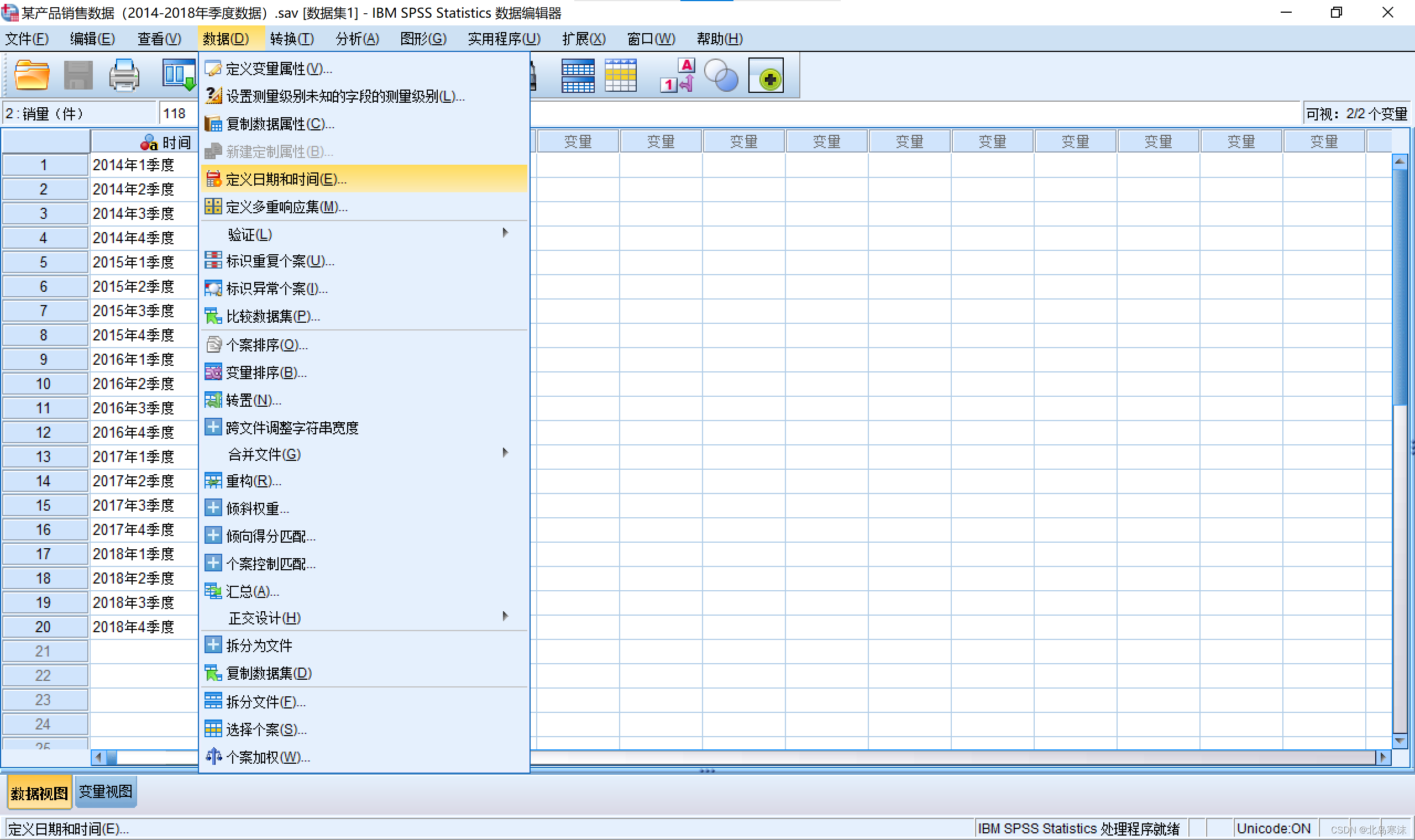The image size is (1415, 840).
Task: Choose Sort Variables (变量排序)
Action: coord(364,372)
